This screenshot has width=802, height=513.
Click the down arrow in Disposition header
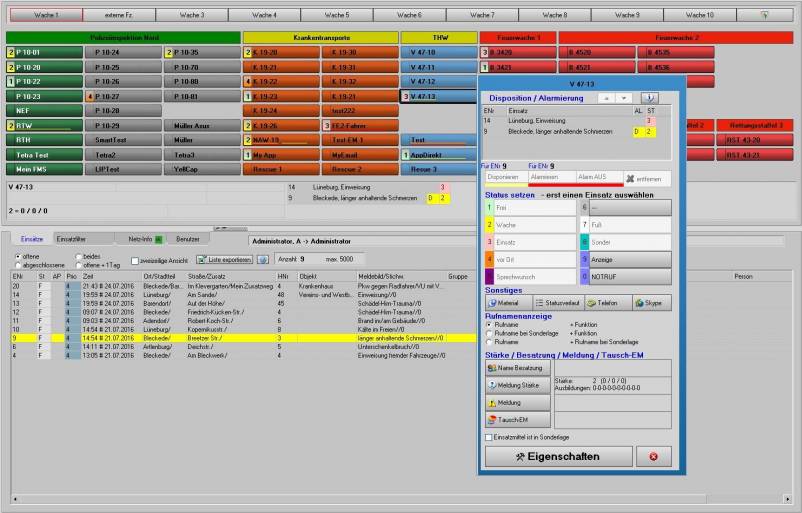click(x=624, y=98)
